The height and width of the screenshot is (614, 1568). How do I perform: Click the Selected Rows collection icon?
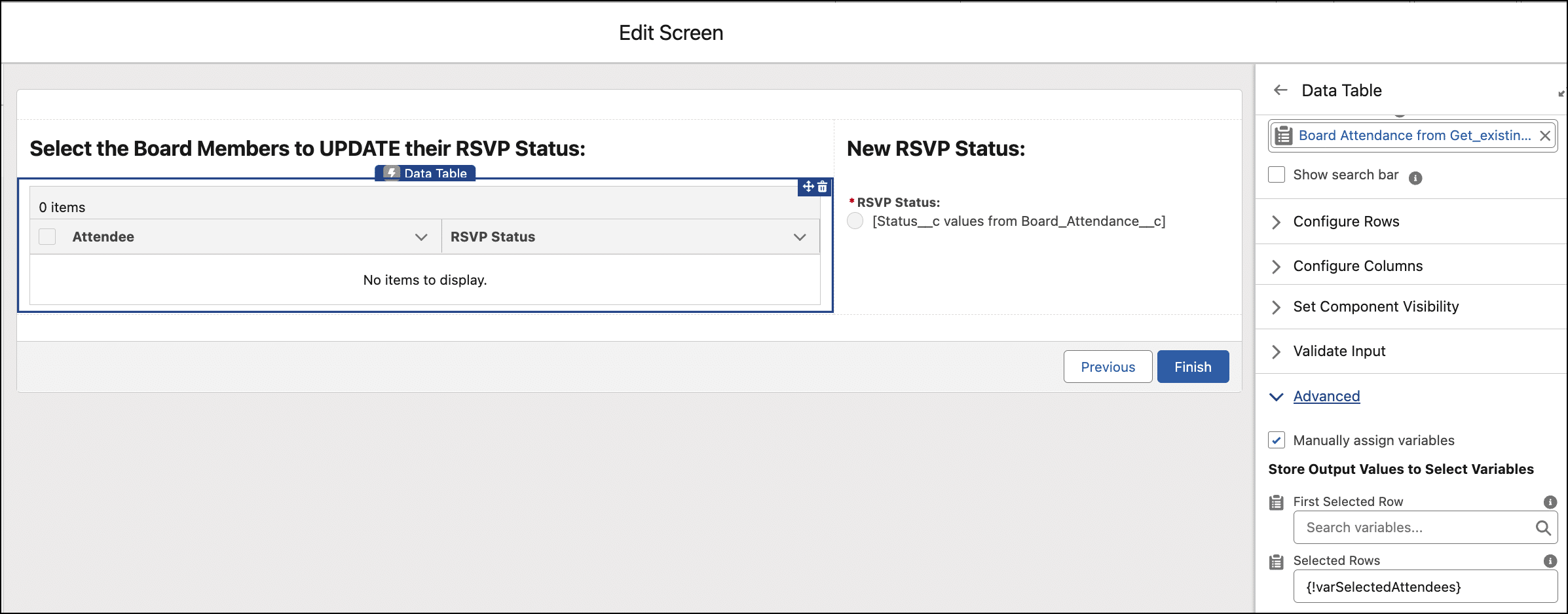pos(1277,562)
